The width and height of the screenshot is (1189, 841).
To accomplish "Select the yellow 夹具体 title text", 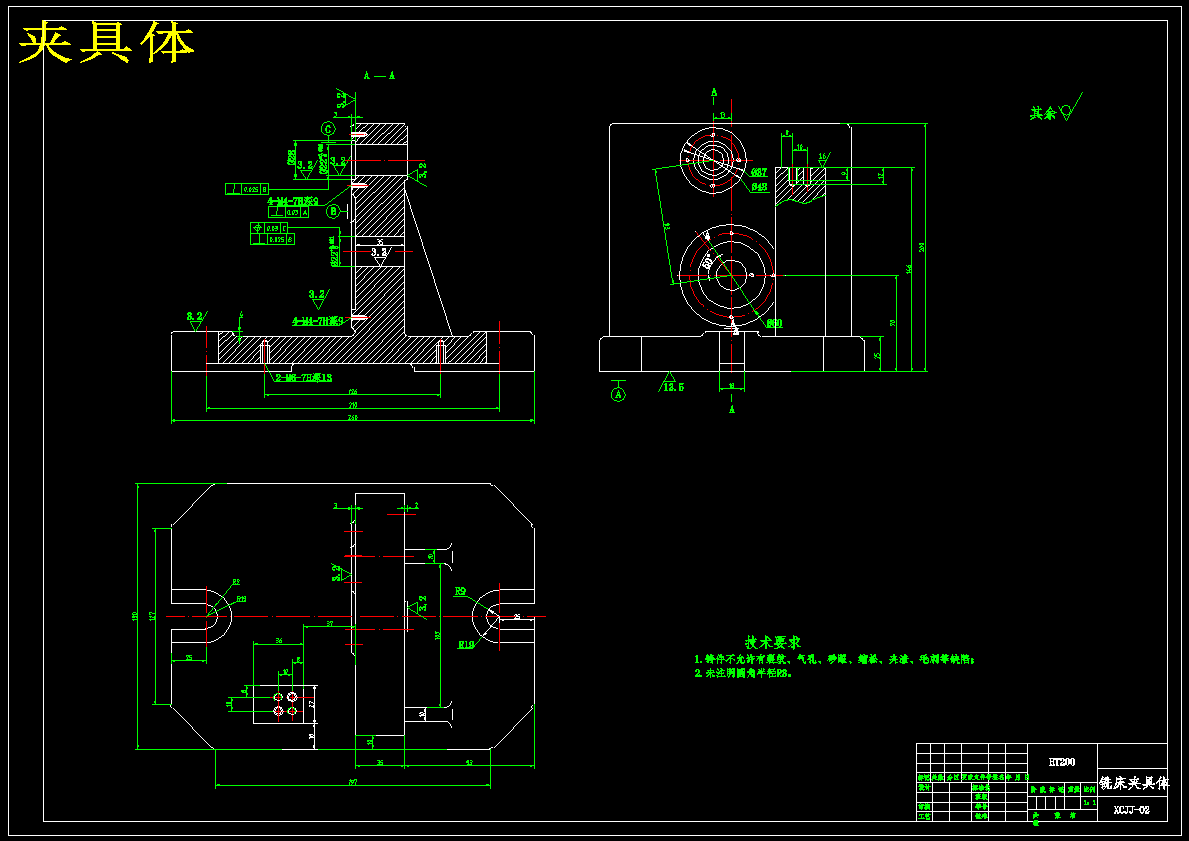I will [106, 43].
